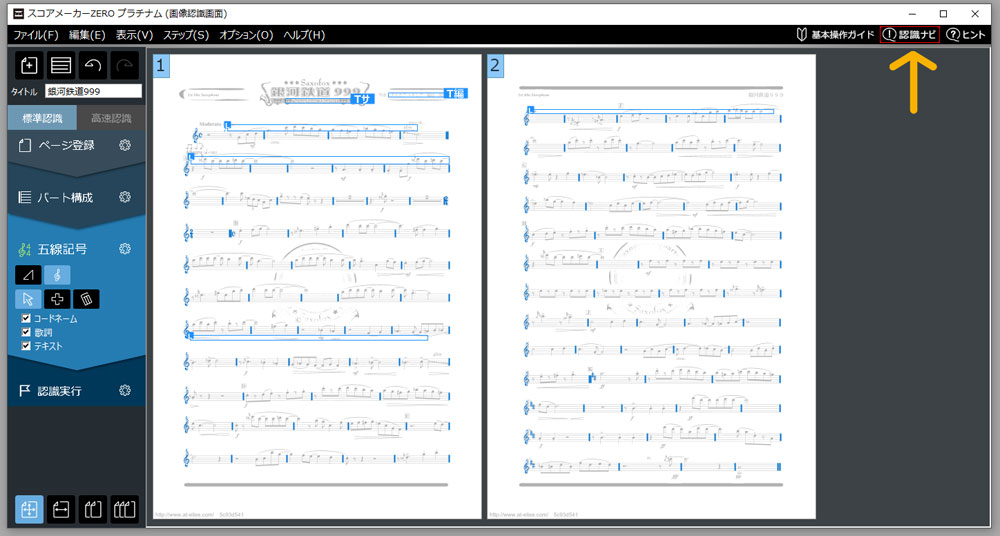Open the staff list view icon

(x=61, y=65)
